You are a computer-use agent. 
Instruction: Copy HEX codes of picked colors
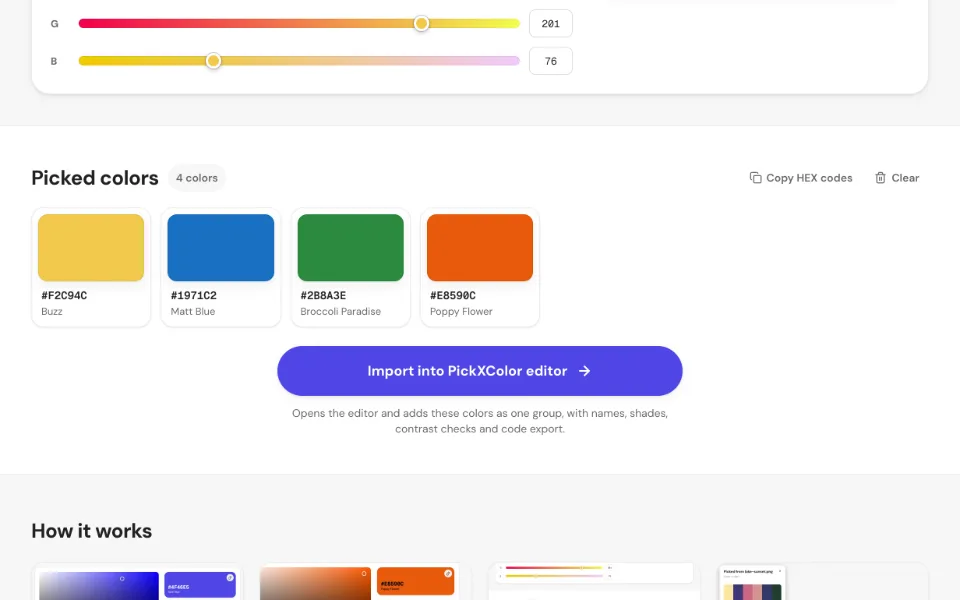tap(801, 178)
